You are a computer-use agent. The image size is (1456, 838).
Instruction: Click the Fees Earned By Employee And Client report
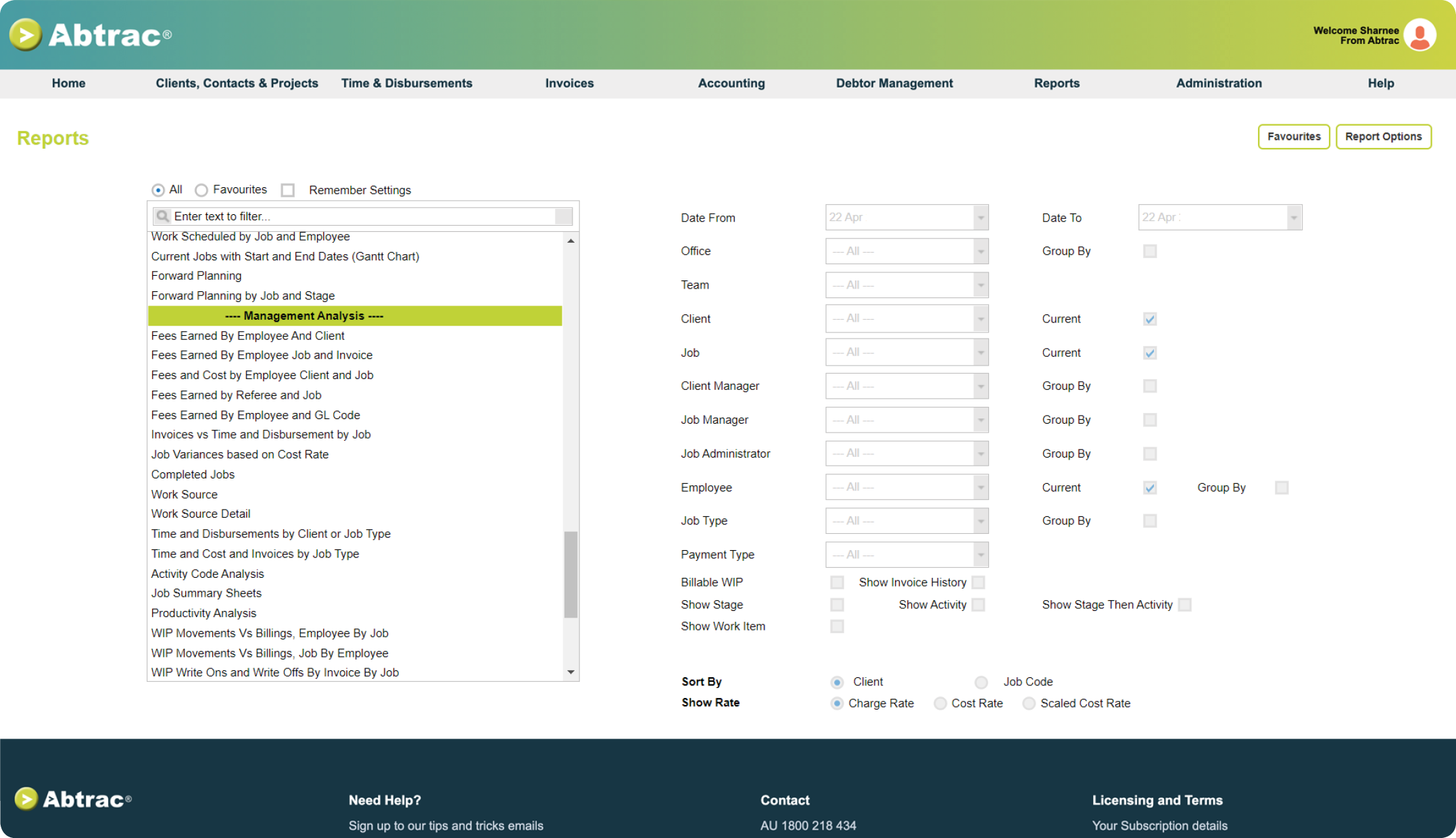[247, 336]
